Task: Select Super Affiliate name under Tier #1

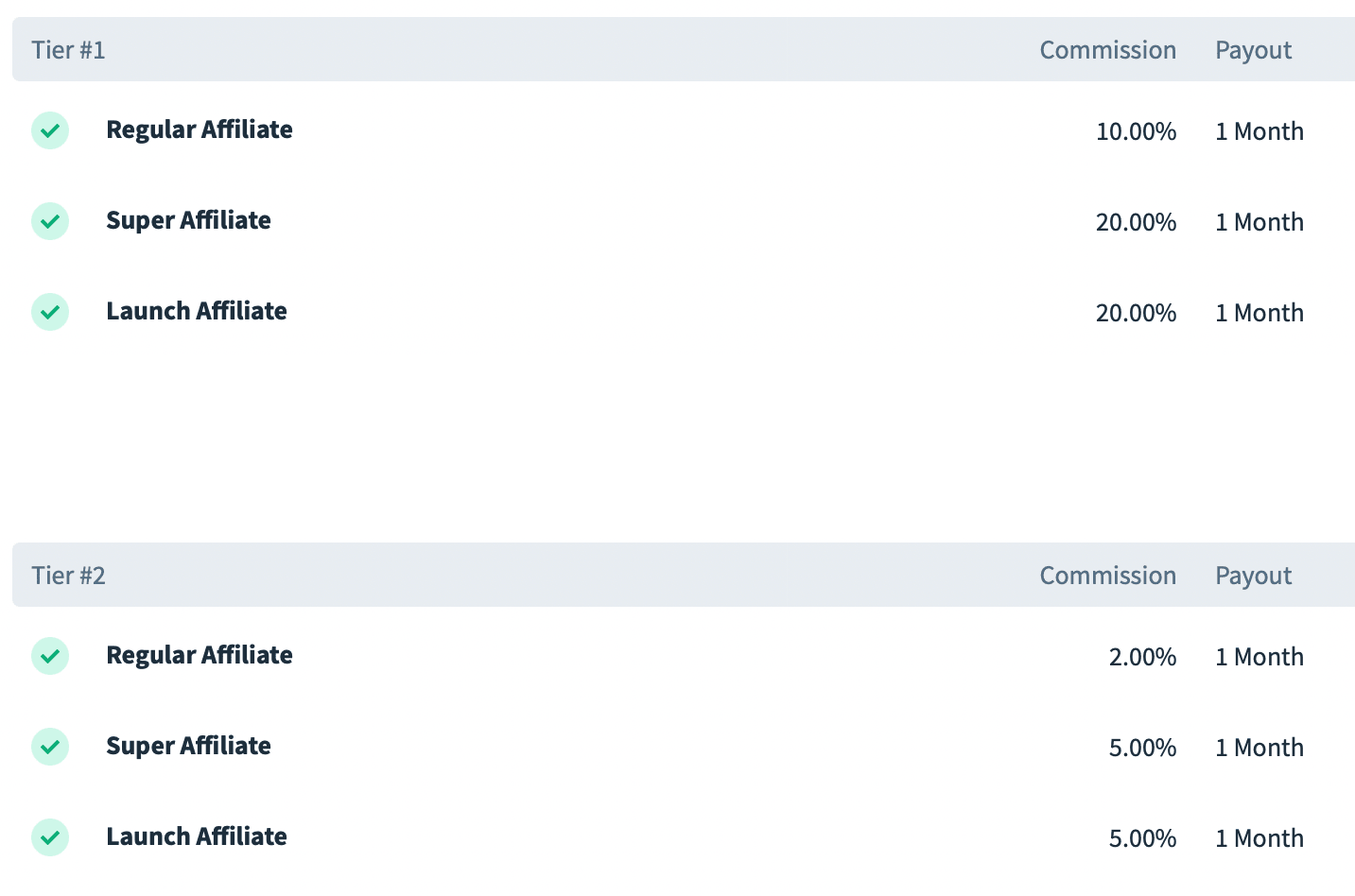Action: [x=188, y=220]
